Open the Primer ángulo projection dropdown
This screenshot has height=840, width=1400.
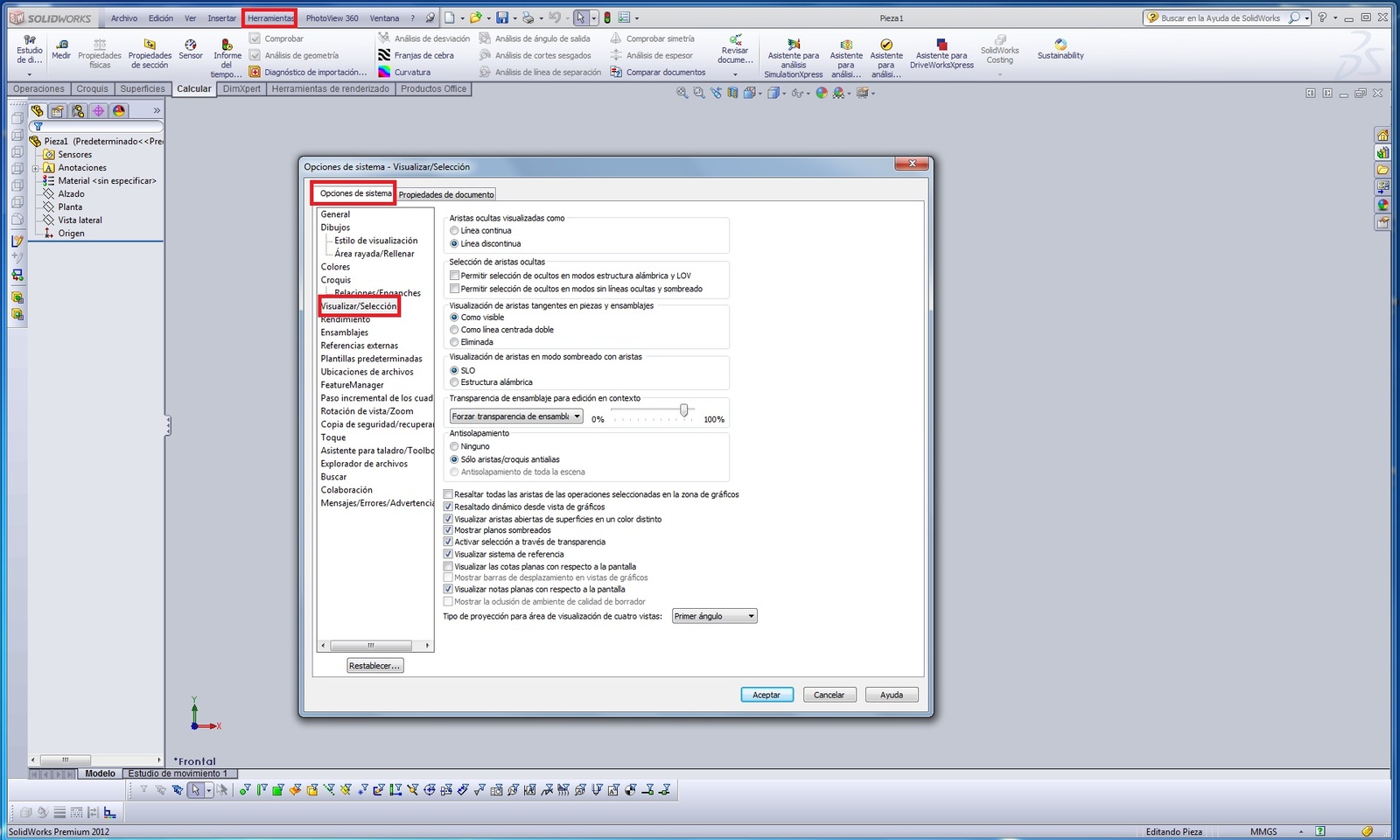click(714, 616)
